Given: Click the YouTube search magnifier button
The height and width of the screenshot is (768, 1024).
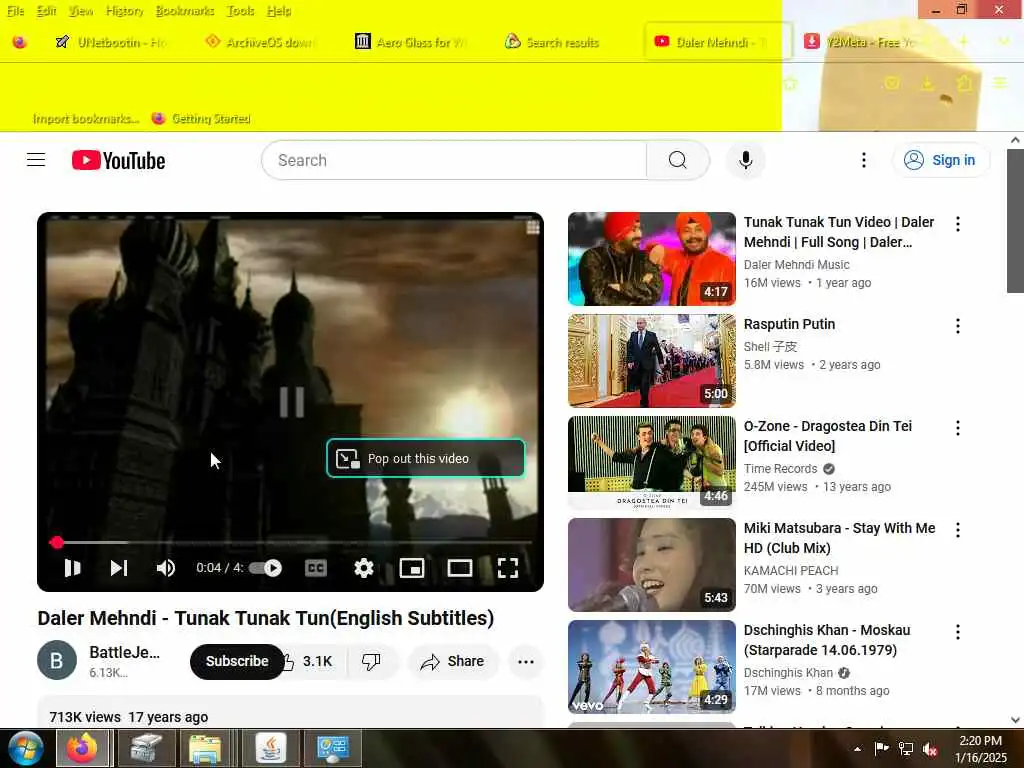Looking at the screenshot, I should tap(678, 160).
